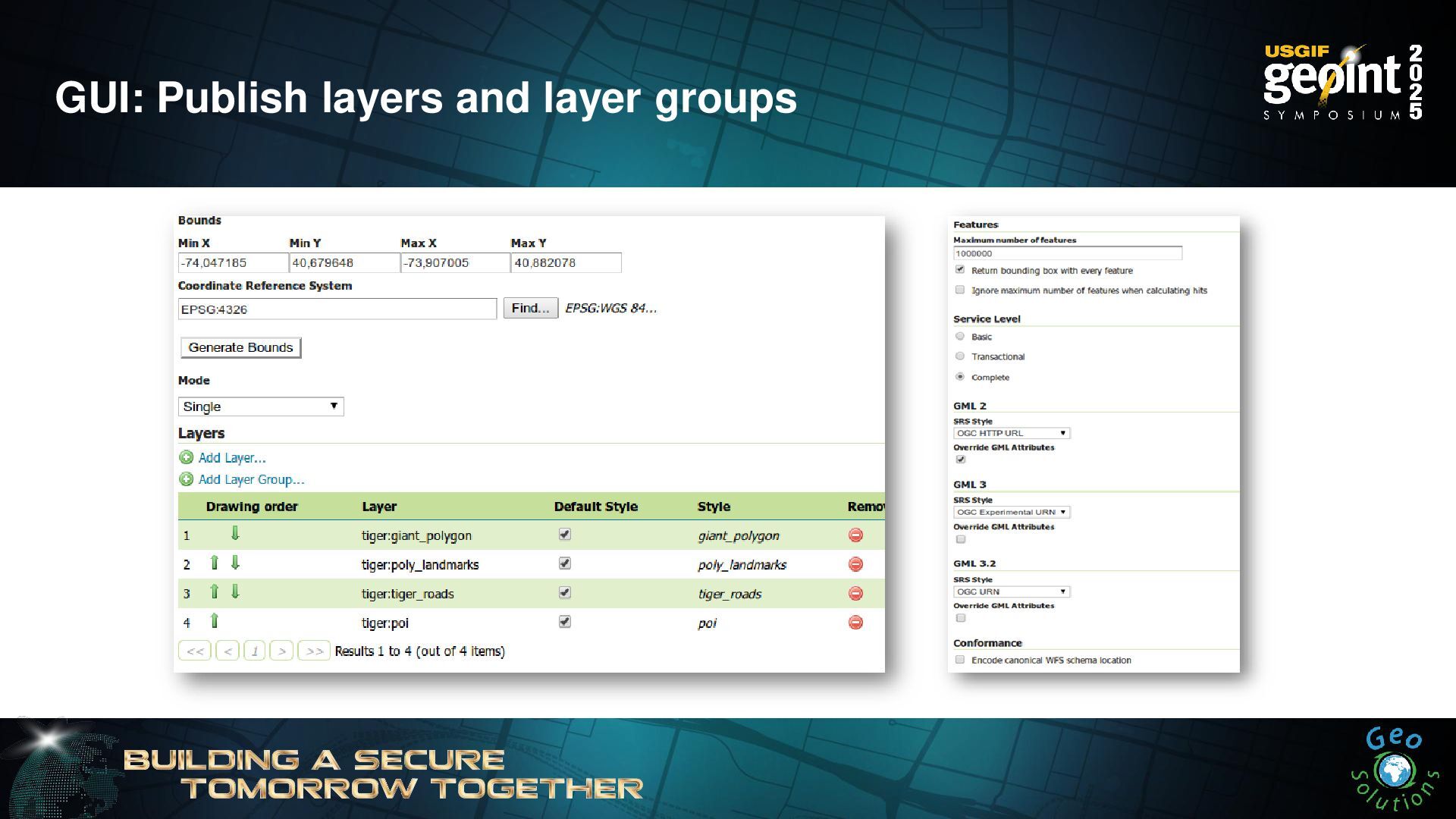Open the Mode dropdown showing Single
Image resolution: width=1456 pixels, height=819 pixels.
tap(261, 406)
